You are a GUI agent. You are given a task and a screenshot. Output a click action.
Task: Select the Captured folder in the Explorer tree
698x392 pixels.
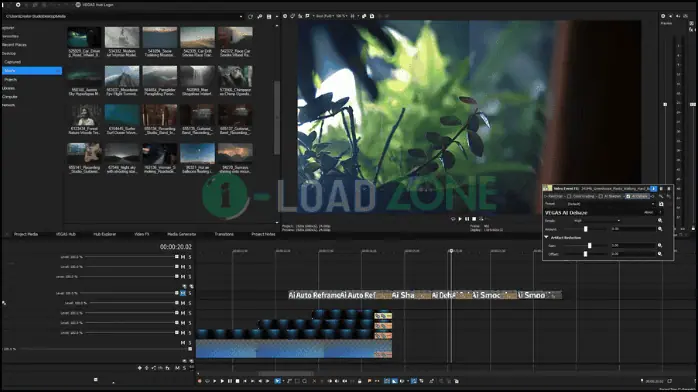(12, 62)
